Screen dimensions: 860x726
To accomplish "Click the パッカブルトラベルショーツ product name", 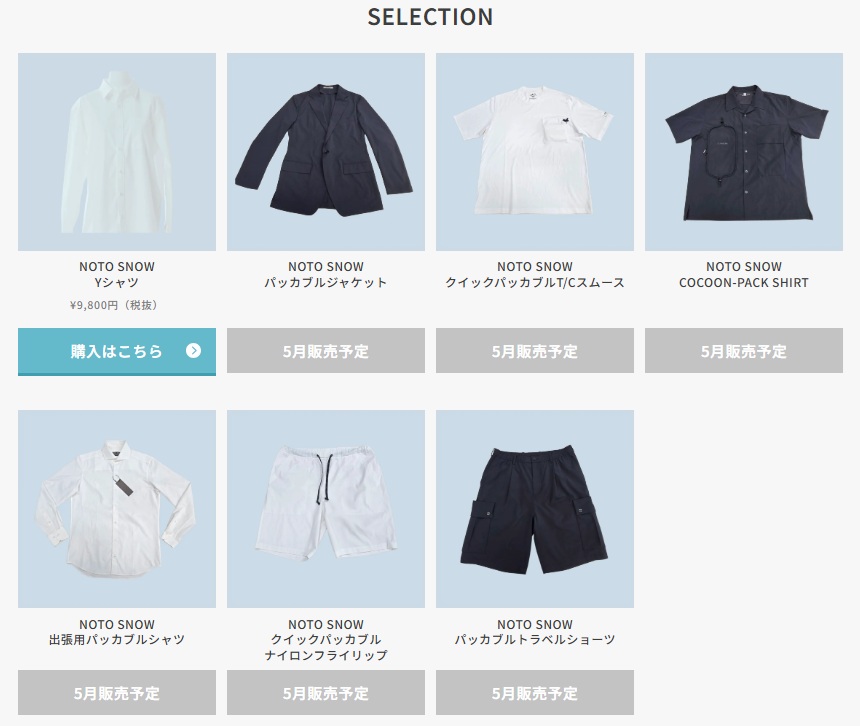I will tap(535, 640).
